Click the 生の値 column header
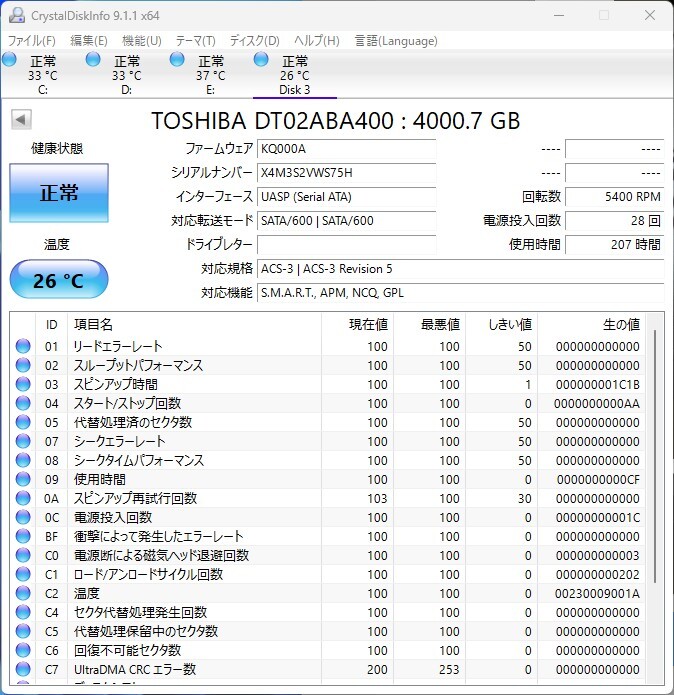The image size is (674, 695). (x=592, y=325)
